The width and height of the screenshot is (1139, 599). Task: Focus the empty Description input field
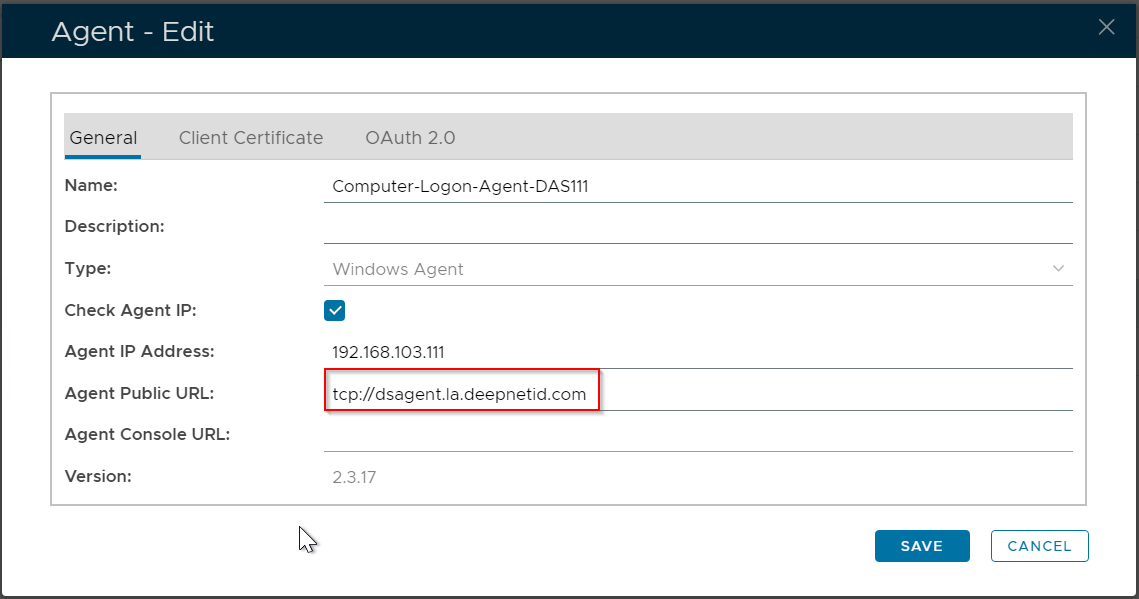pos(697,227)
